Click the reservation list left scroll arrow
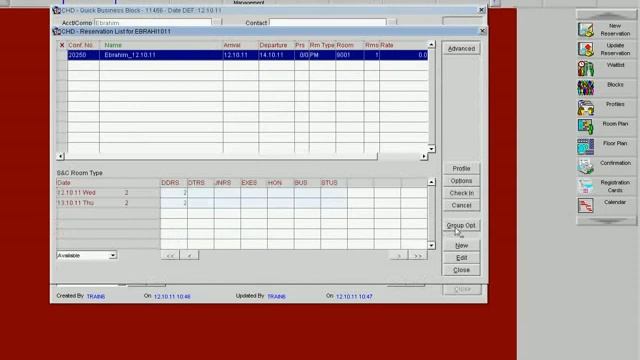Image resolution: width=640 pixels, height=360 pixels. coord(60,156)
